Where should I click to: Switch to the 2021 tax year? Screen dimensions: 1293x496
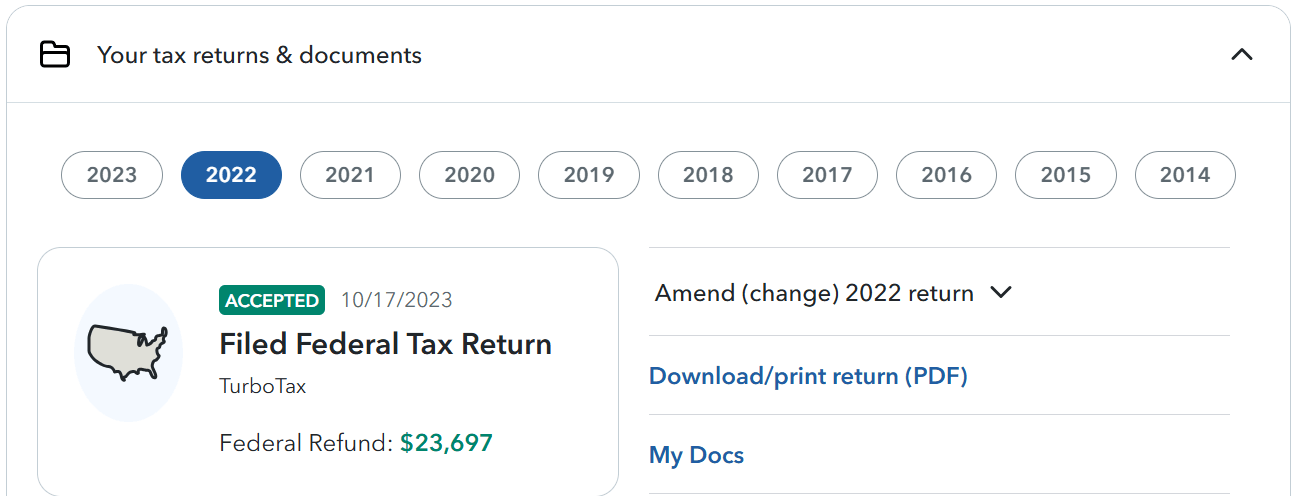point(350,175)
